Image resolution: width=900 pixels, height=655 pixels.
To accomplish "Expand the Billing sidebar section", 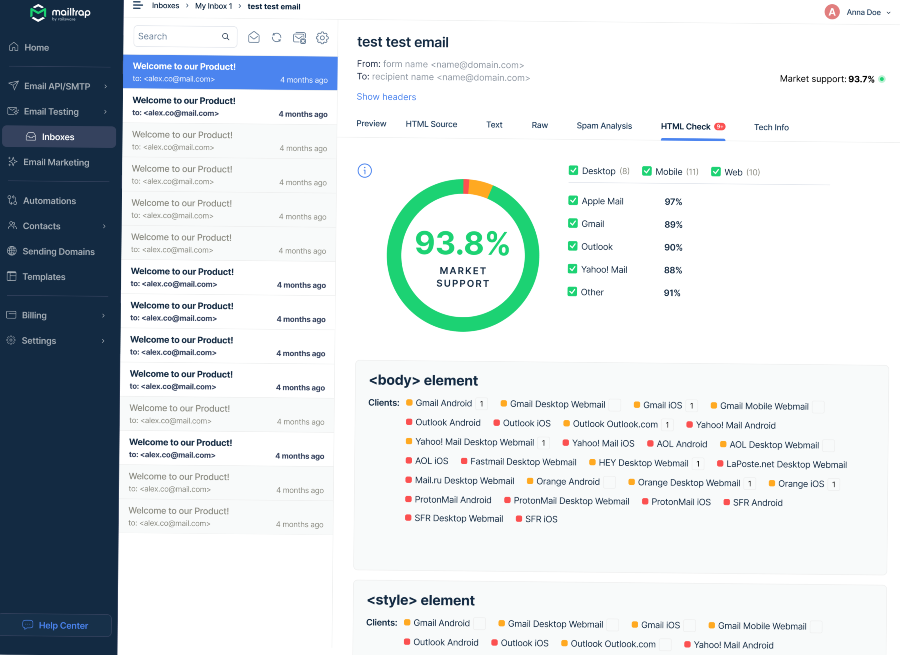I will (58, 315).
